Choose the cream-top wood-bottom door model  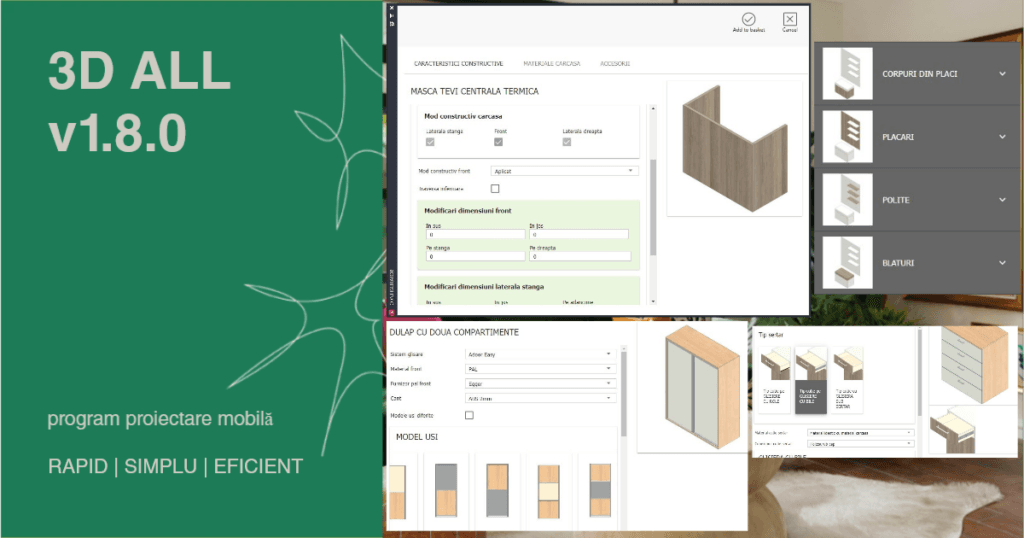(x=397, y=492)
